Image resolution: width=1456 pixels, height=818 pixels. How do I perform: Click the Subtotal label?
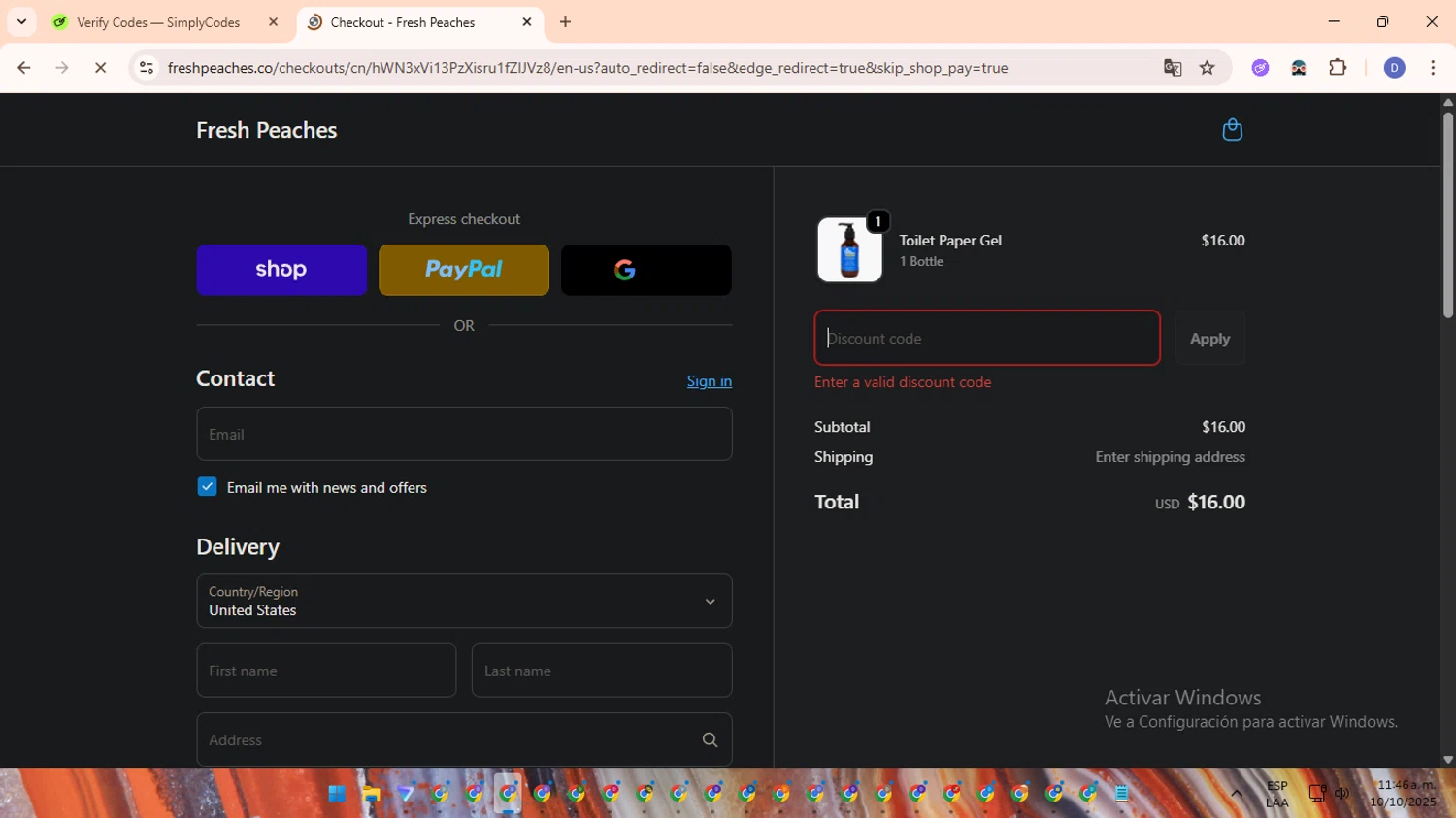(x=842, y=427)
